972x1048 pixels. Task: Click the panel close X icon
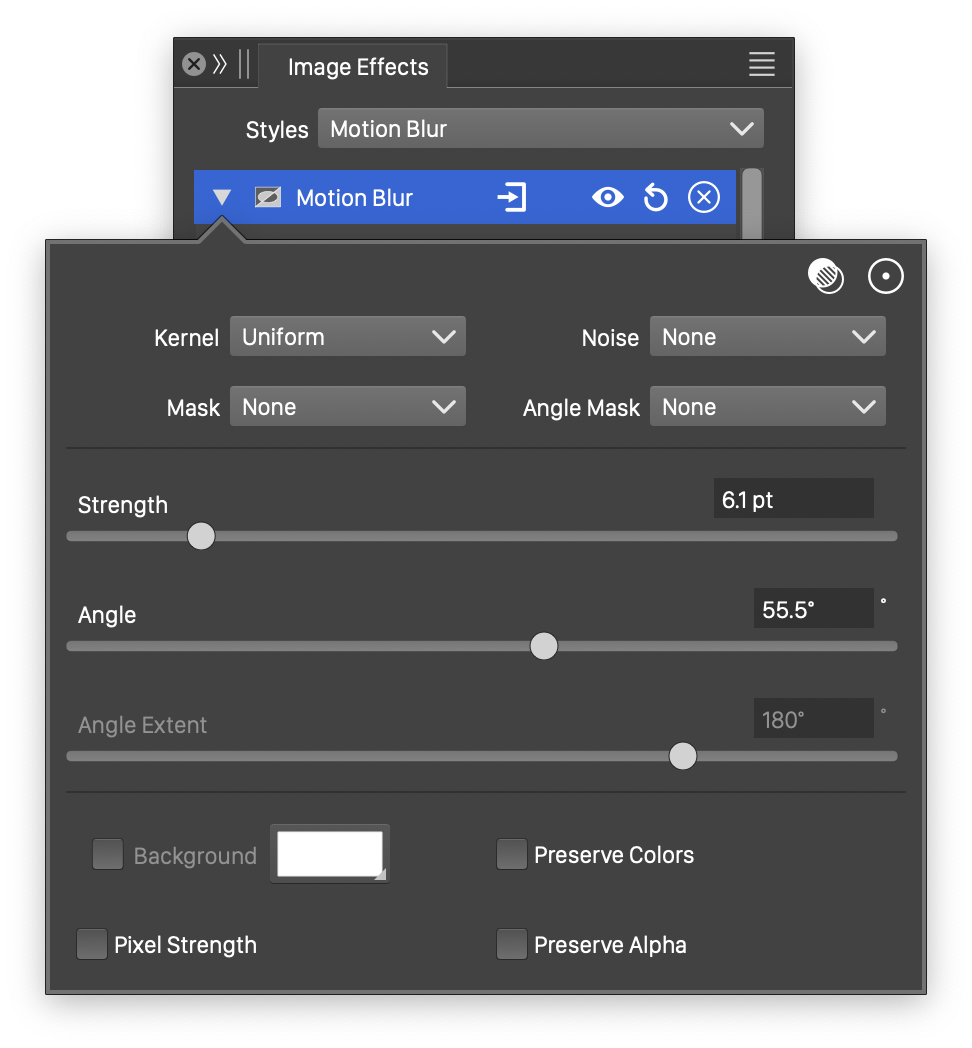pos(193,65)
